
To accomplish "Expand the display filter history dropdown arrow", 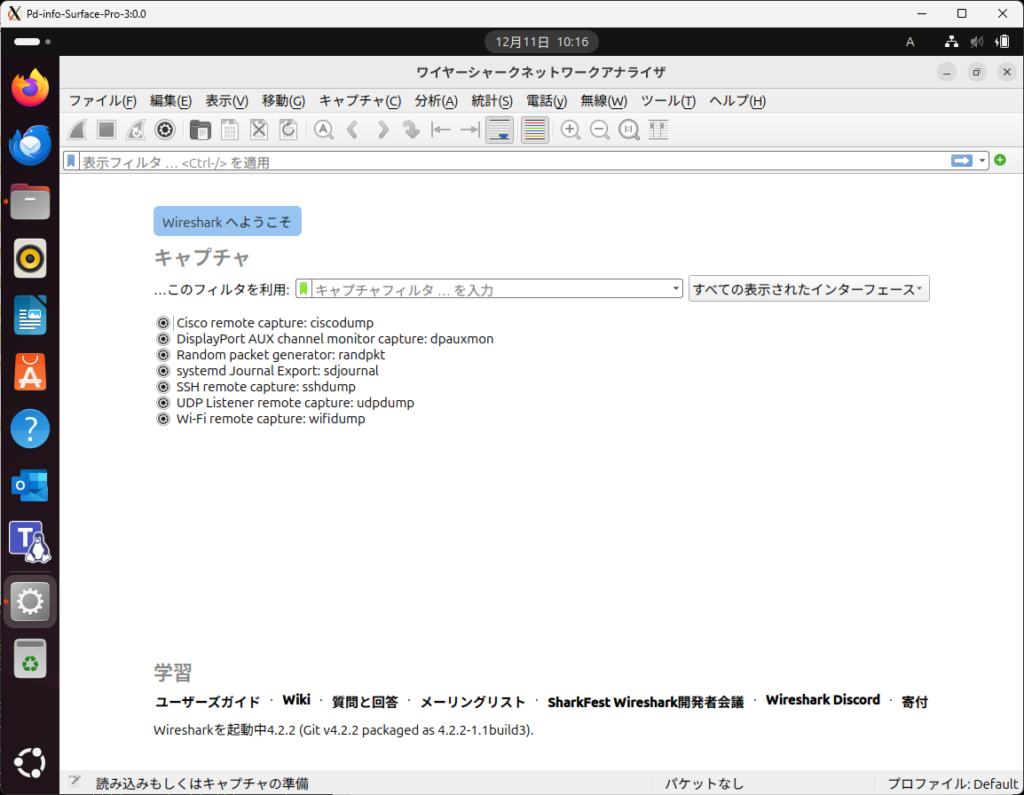I will coord(983,161).
